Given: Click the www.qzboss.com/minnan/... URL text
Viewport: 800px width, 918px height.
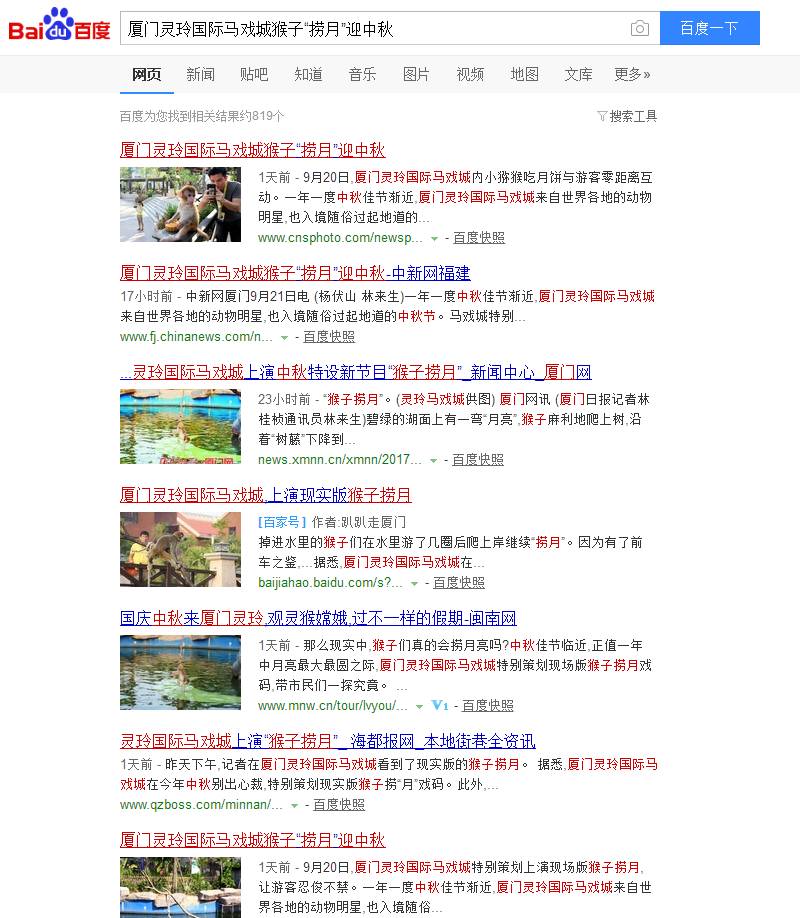Looking at the screenshot, I should (201, 804).
